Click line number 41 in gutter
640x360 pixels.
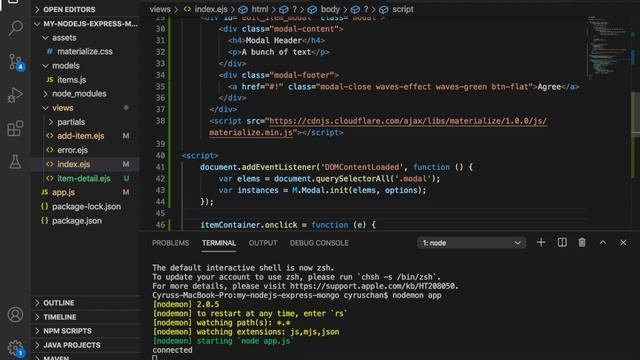pyautogui.click(x=160, y=167)
